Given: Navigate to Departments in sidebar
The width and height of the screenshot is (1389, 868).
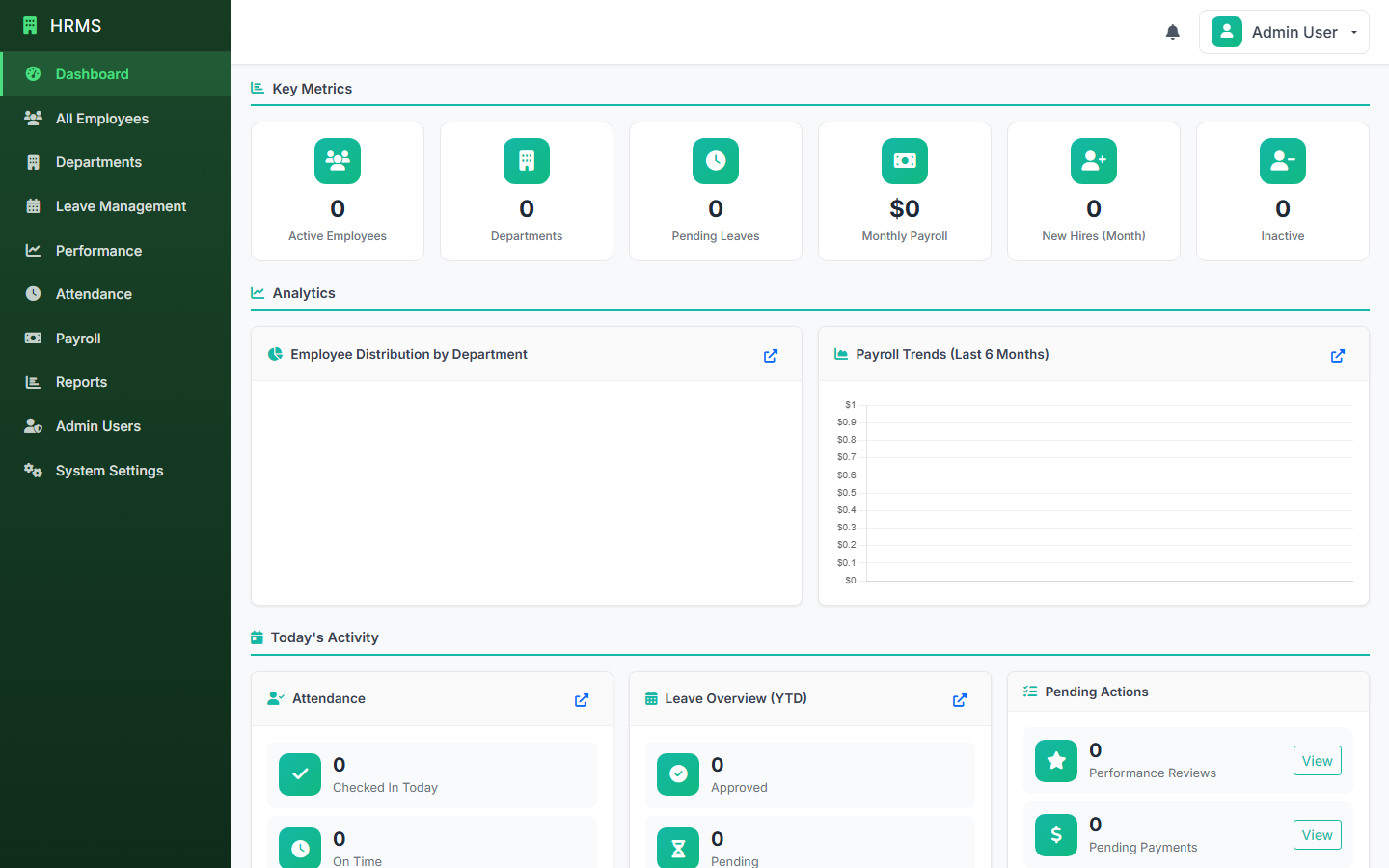Looking at the screenshot, I should [116, 162].
